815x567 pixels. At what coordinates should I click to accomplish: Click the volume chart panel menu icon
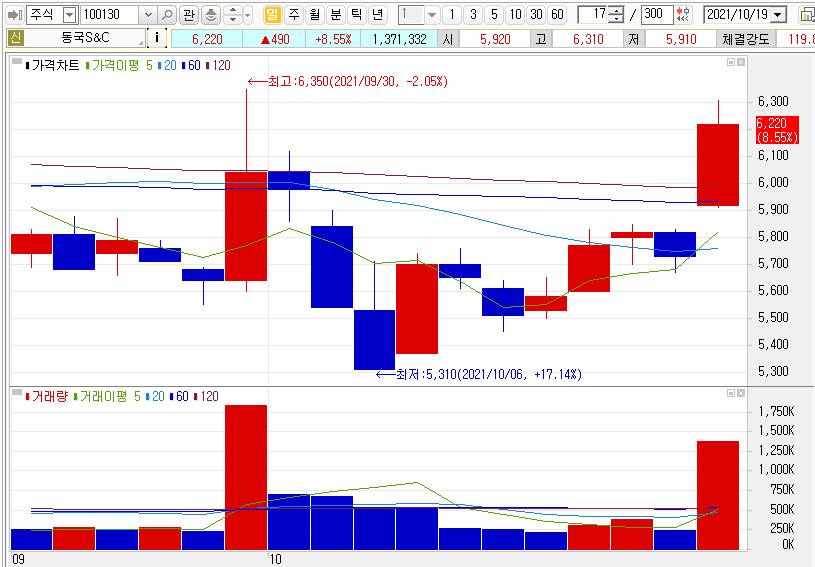pos(16,392)
